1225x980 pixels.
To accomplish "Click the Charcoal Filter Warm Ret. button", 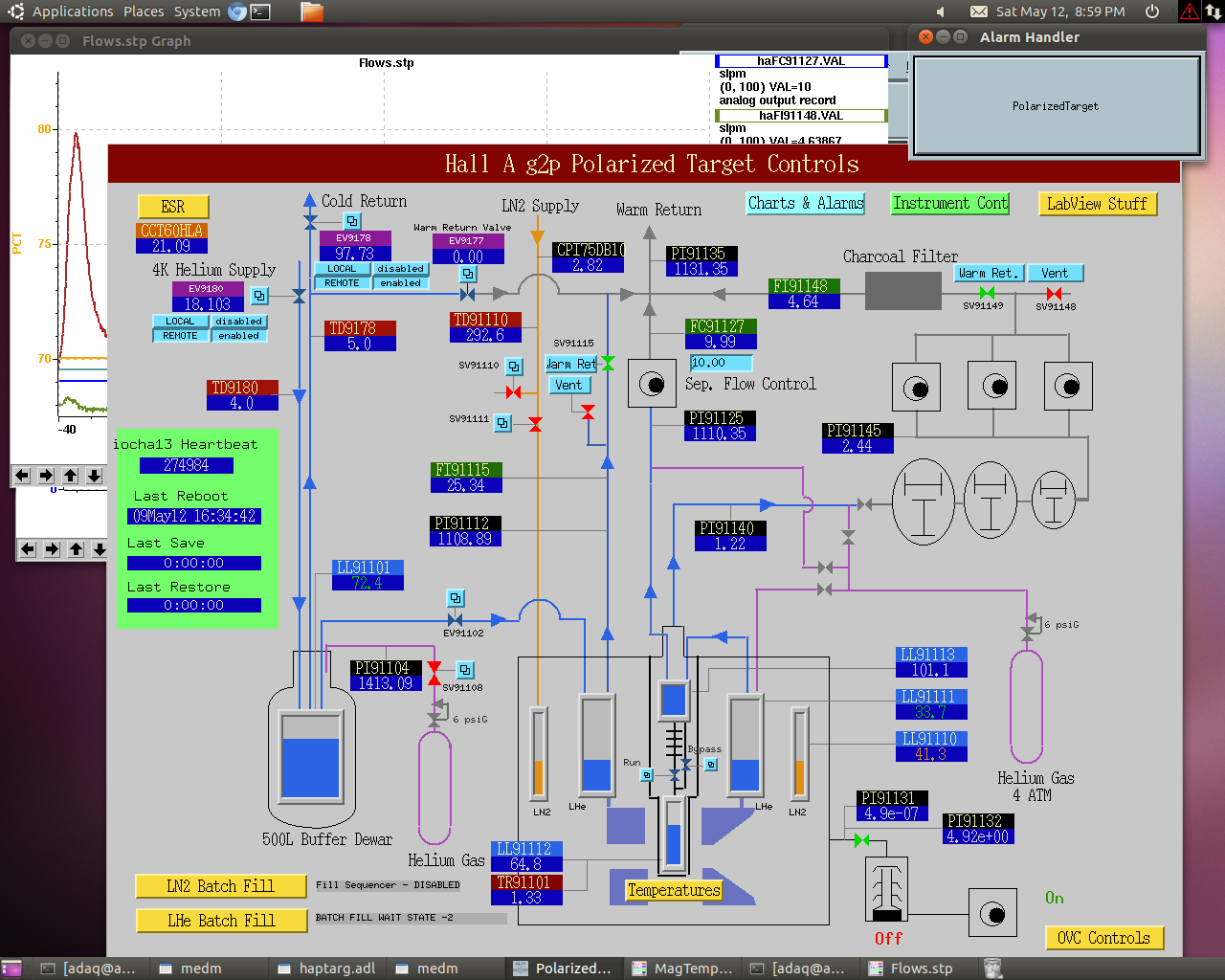I will (x=990, y=273).
